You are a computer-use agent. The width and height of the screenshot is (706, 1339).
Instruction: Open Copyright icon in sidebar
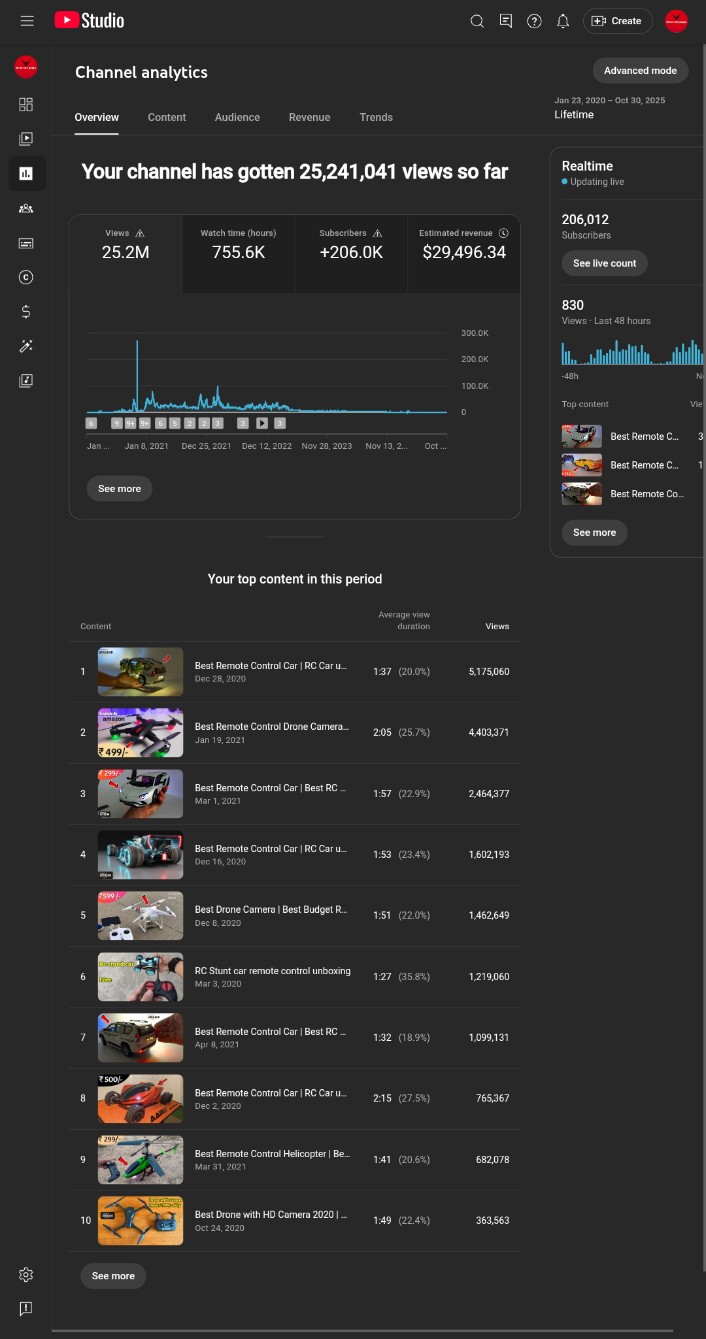point(26,277)
